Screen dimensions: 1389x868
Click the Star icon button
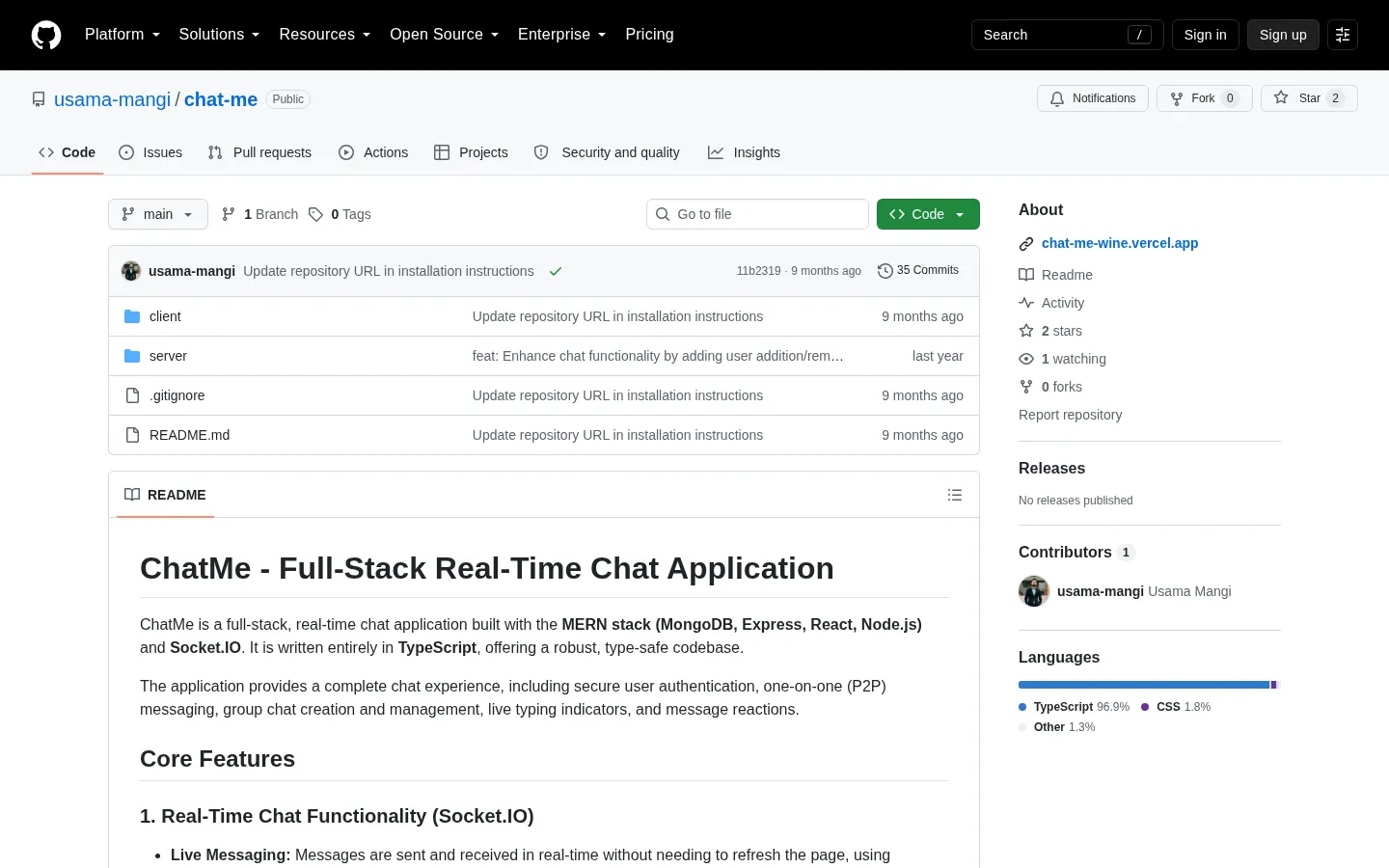1309,98
